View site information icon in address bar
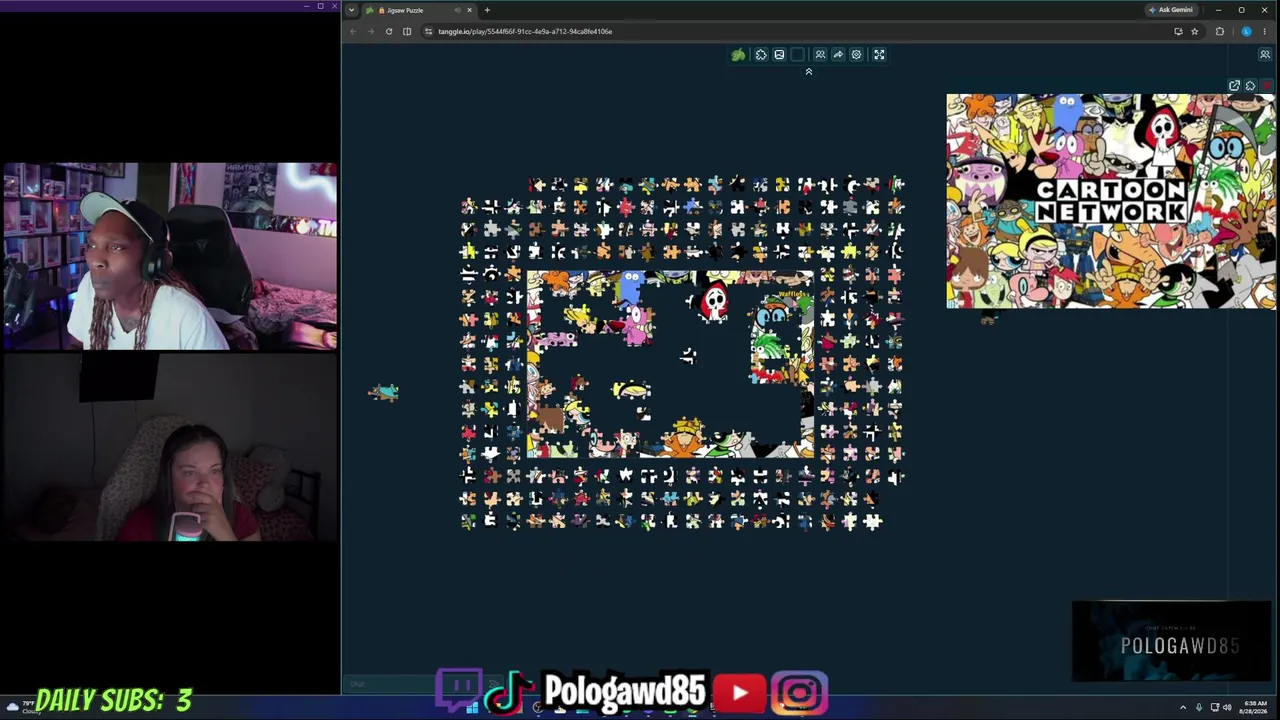 pyautogui.click(x=429, y=31)
